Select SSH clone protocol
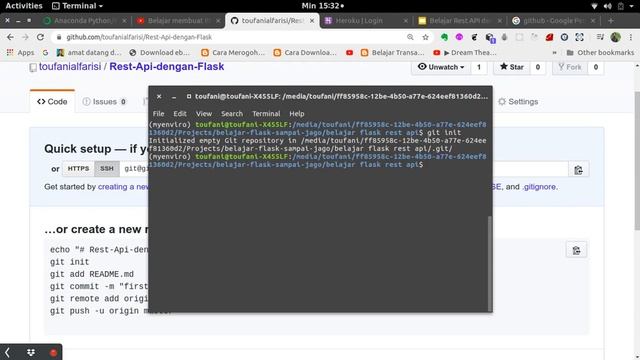Viewport: 640px width, 360px height. [x=107, y=169]
